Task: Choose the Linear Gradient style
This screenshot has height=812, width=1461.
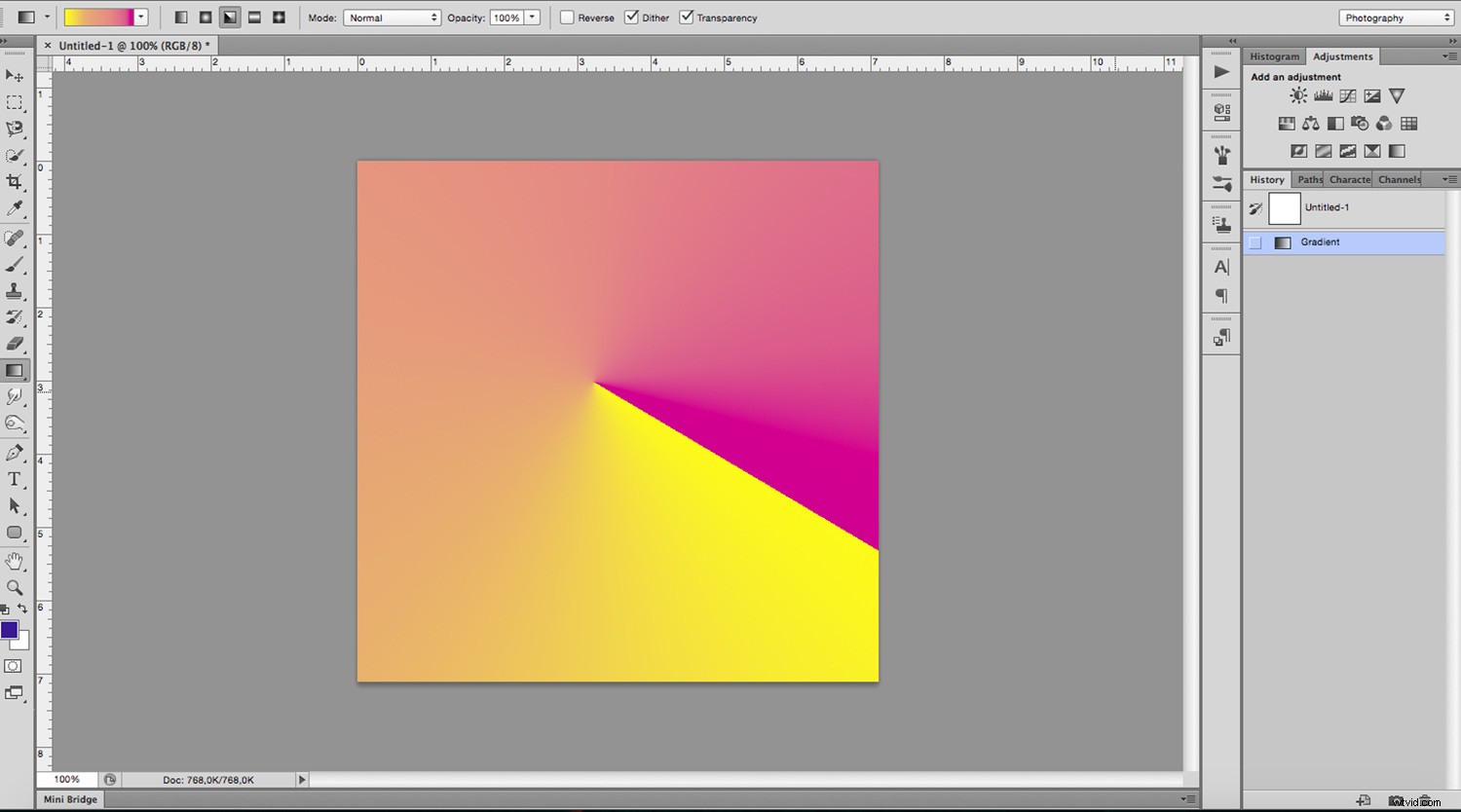Action: [x=180, y=17]
